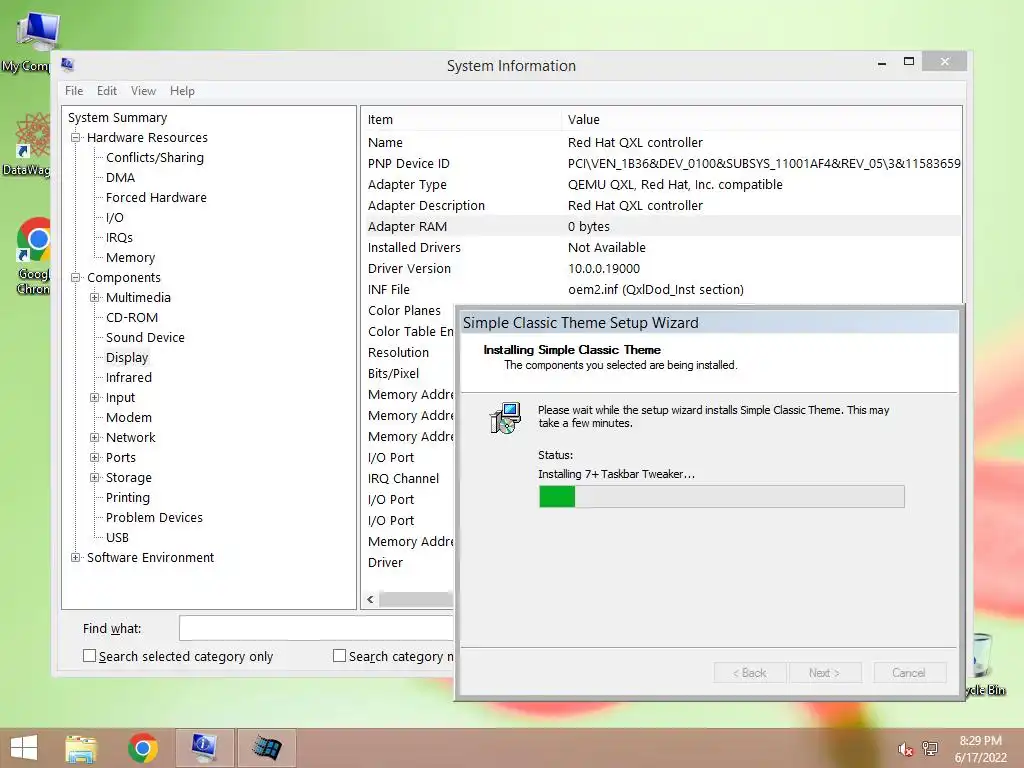Select I/O under Hardware Resources
This screenshot has height=768, width=1024.
[x=114, y=217]
